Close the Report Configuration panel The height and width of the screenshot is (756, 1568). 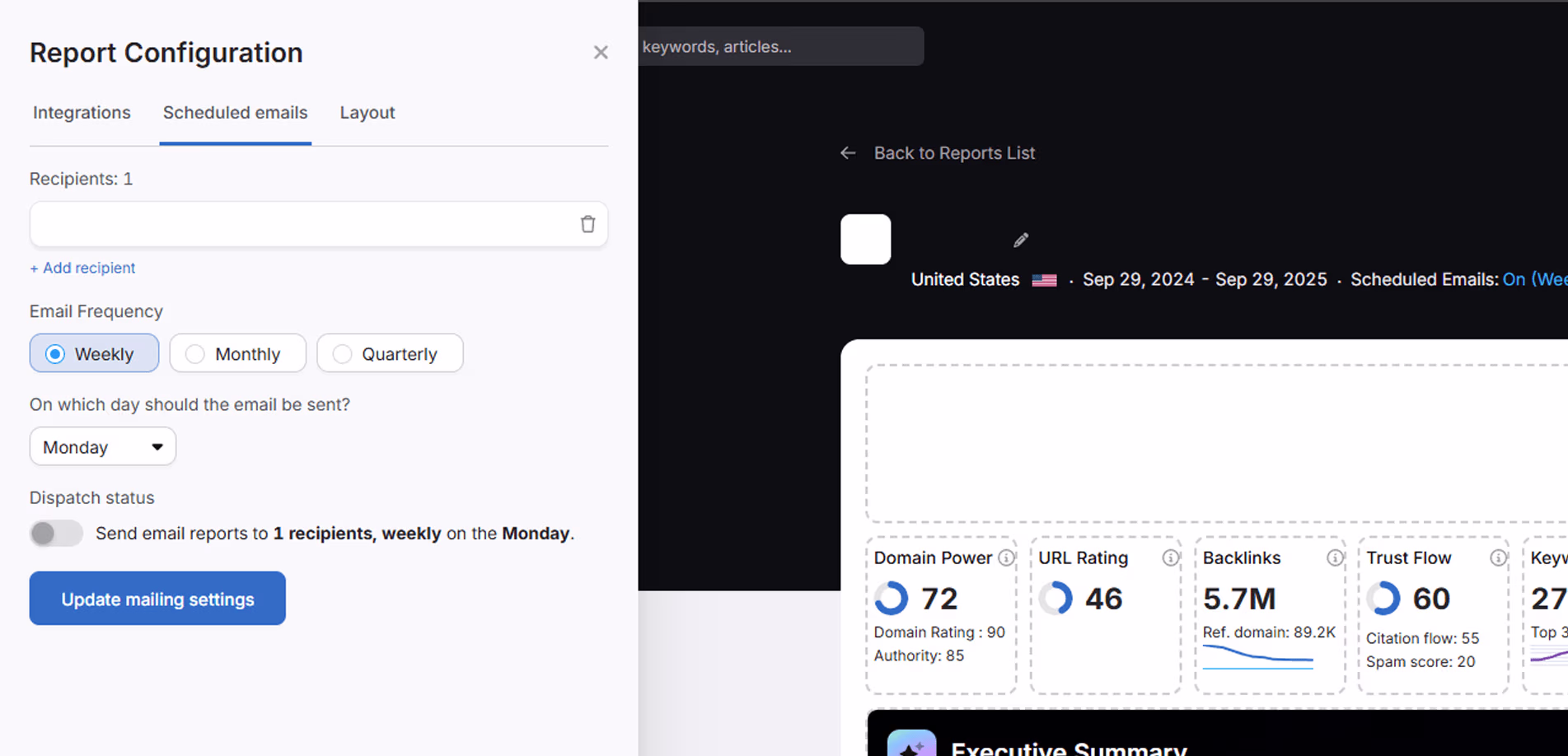(x=601, y=53)
